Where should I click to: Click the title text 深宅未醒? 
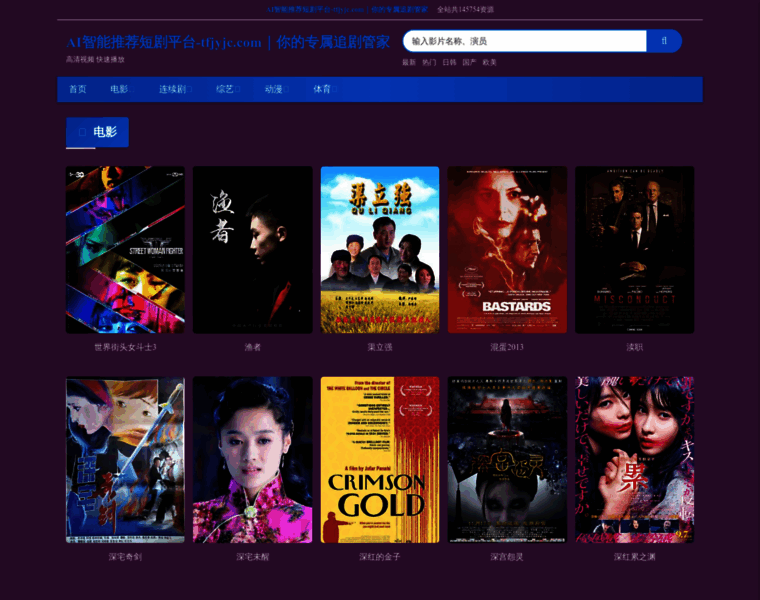253,557
